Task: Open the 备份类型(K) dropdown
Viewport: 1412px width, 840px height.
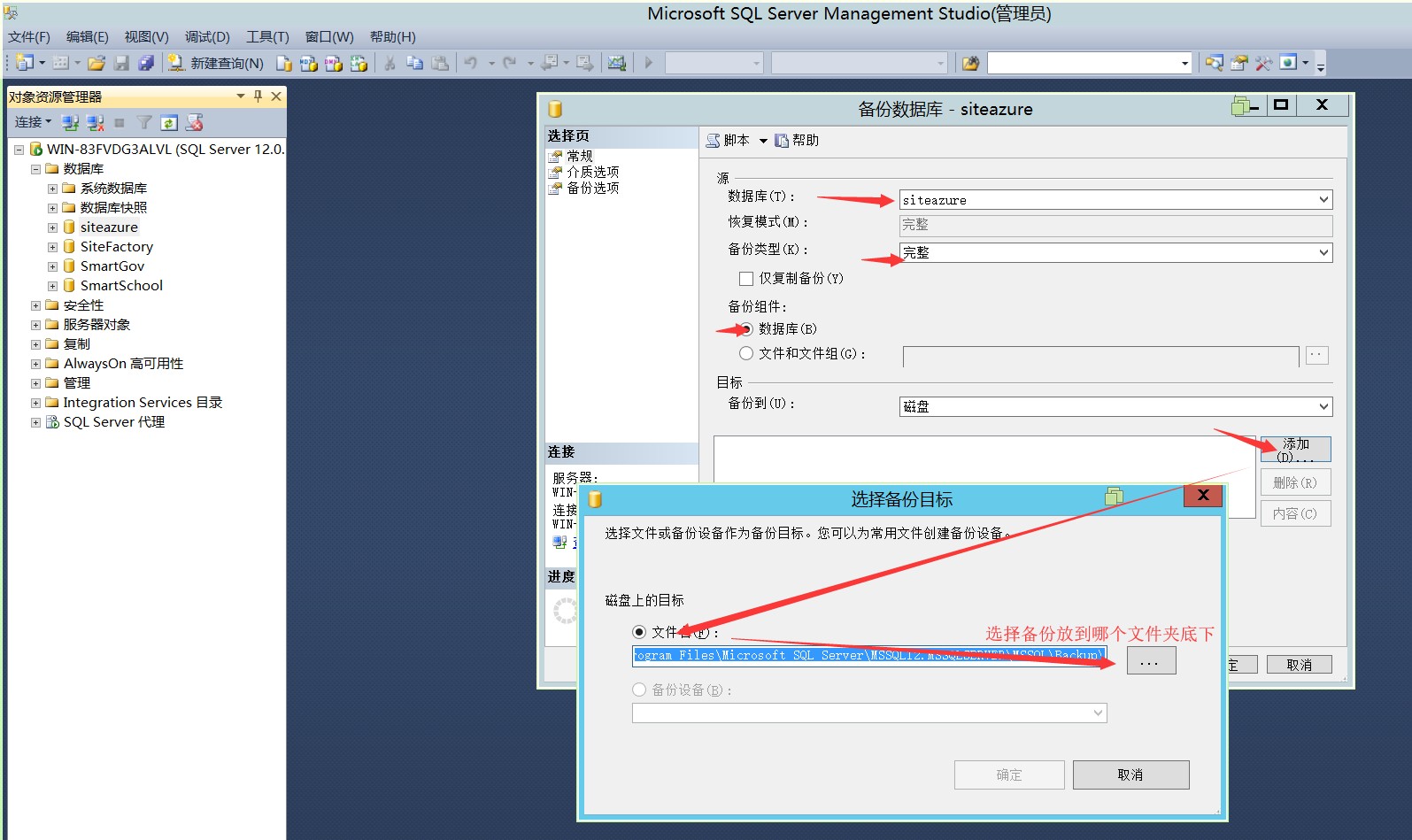Action: (1323, 252)
